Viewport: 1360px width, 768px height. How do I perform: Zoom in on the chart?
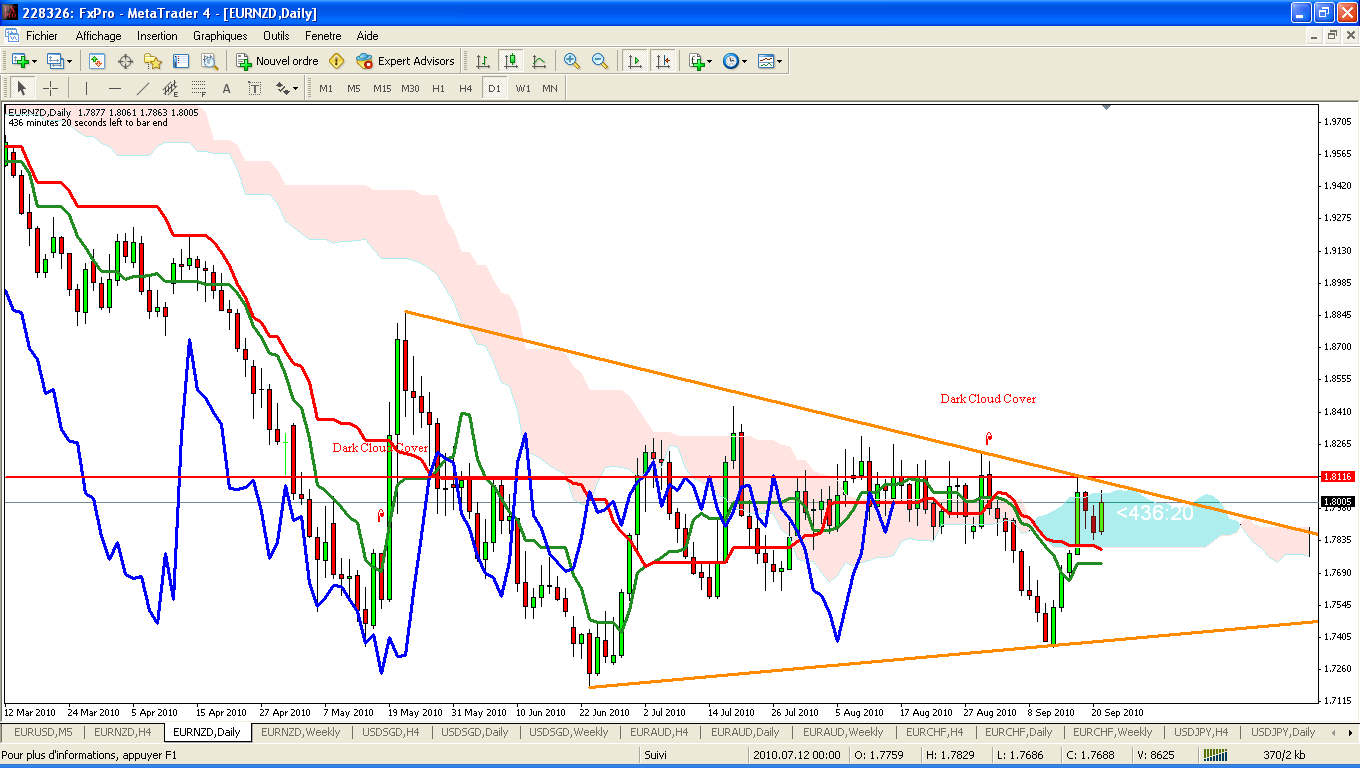572,61
